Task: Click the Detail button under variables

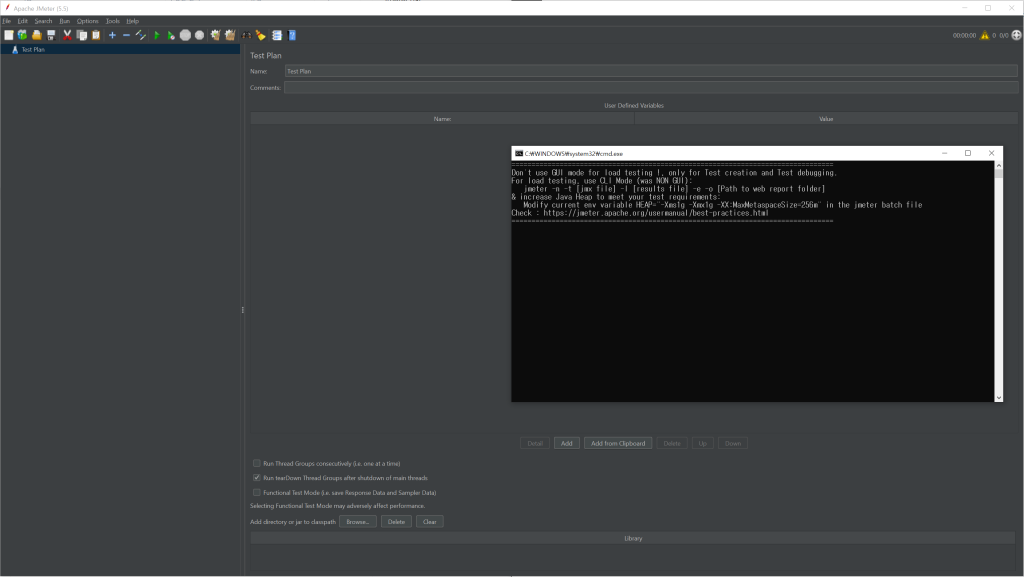Action: 535,443
